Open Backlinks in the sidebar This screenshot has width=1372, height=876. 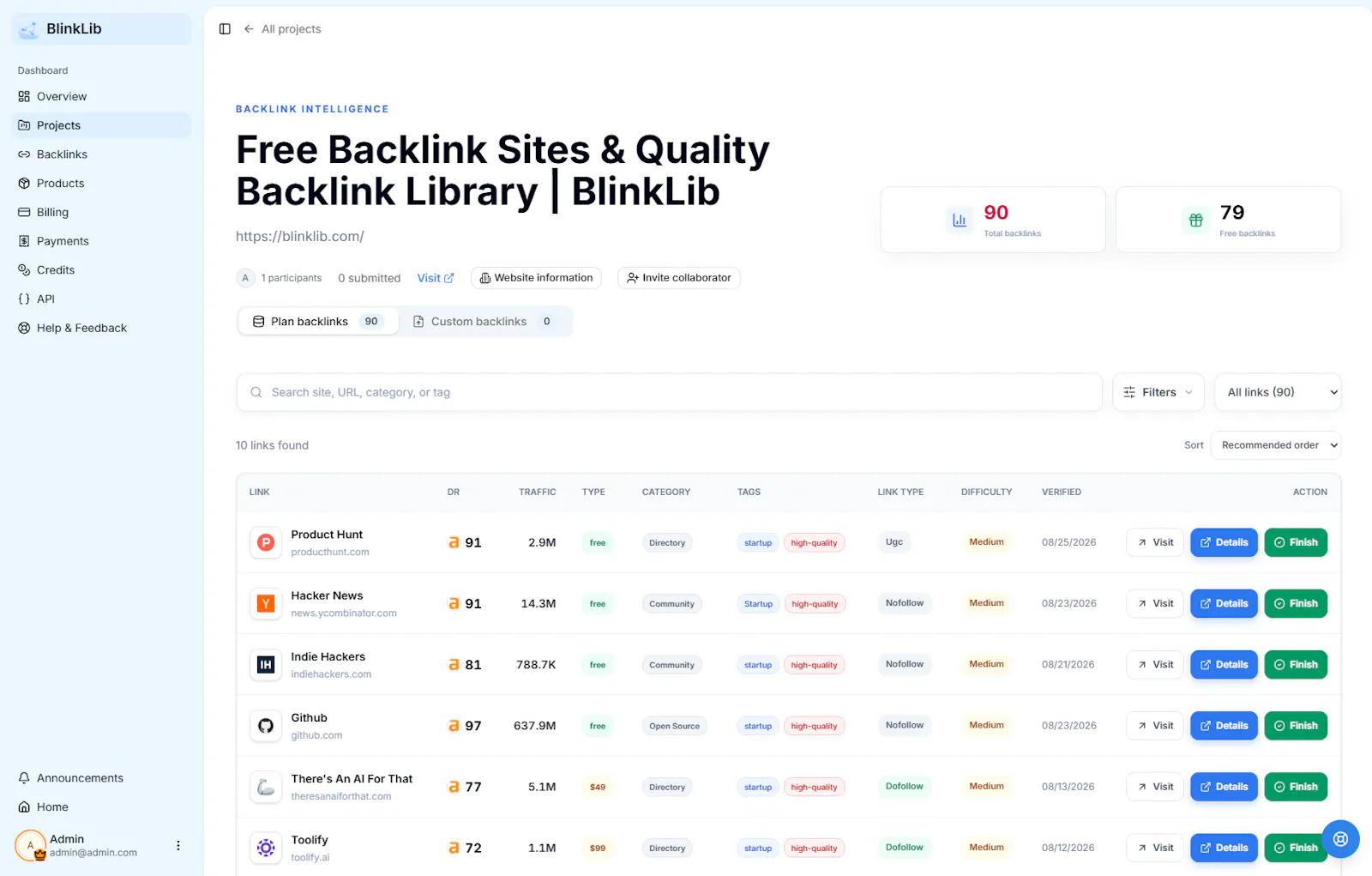[x=101, y=154]
